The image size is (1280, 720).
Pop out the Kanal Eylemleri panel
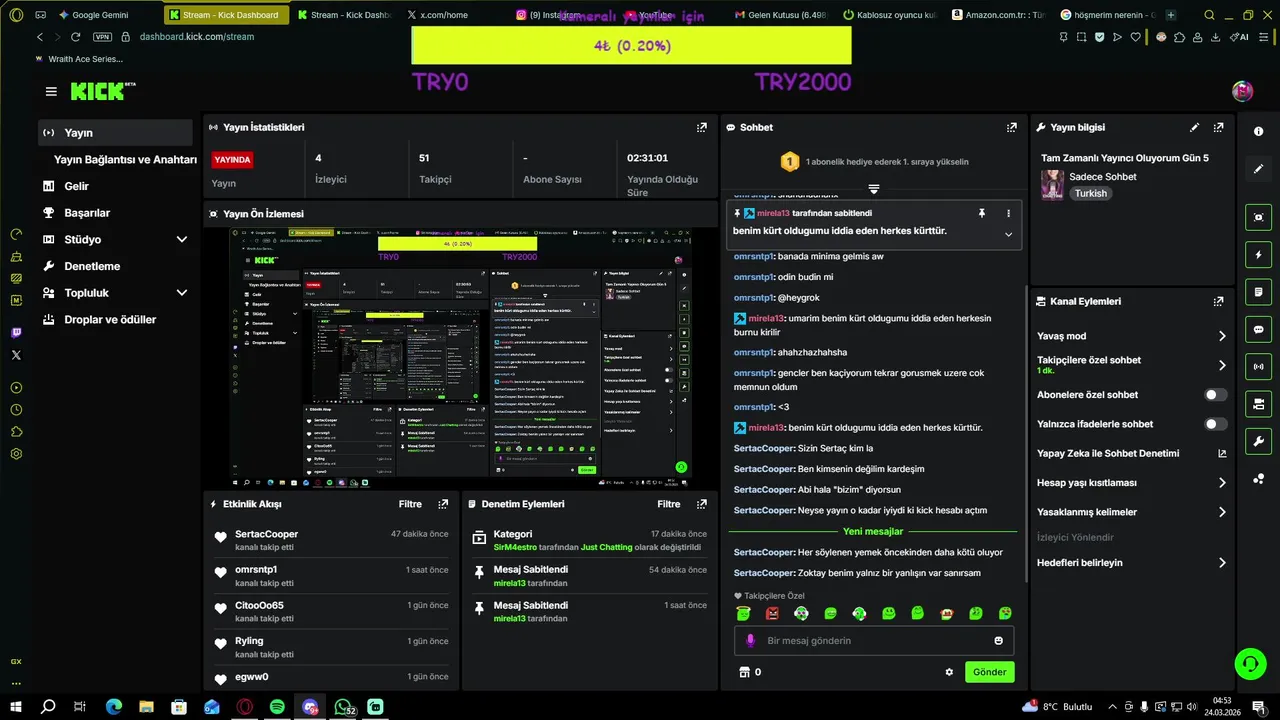[1218, 301]
